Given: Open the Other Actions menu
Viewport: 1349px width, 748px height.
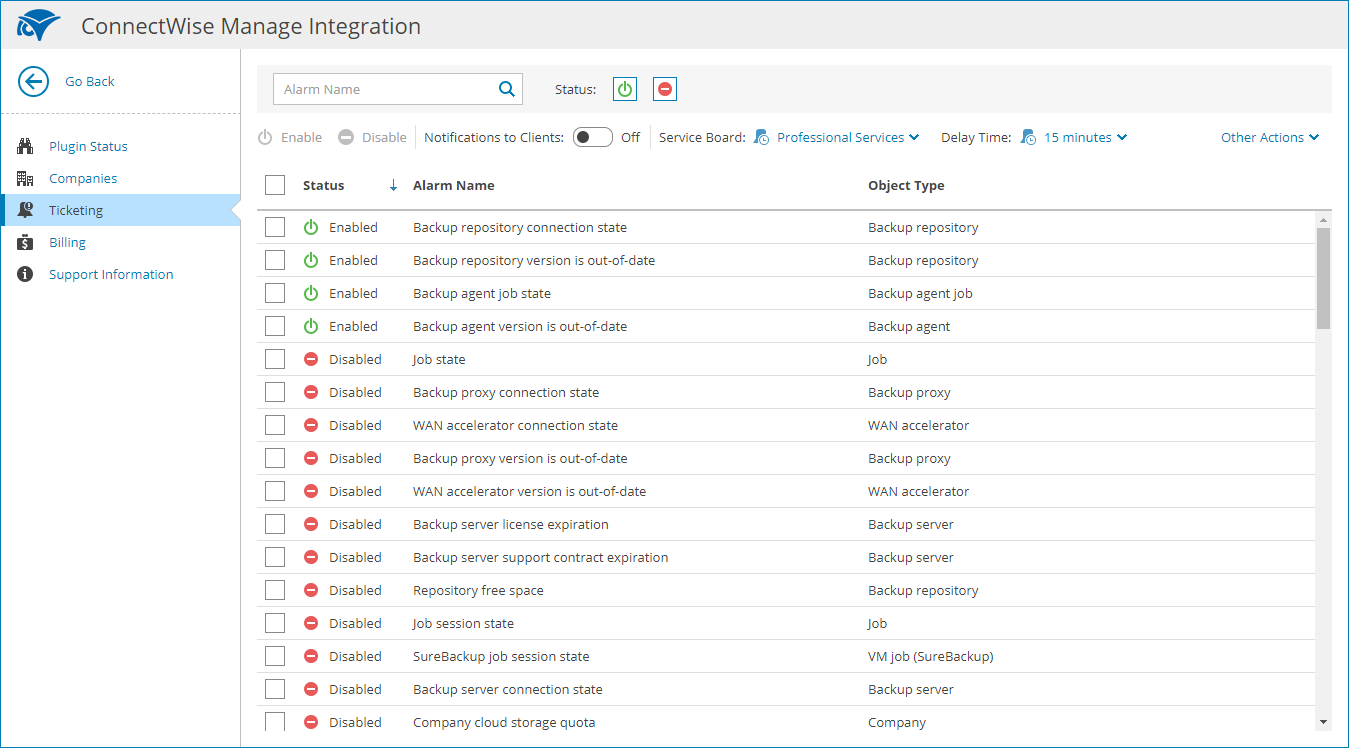Looking at the screenshot, I should point(1269,137).
